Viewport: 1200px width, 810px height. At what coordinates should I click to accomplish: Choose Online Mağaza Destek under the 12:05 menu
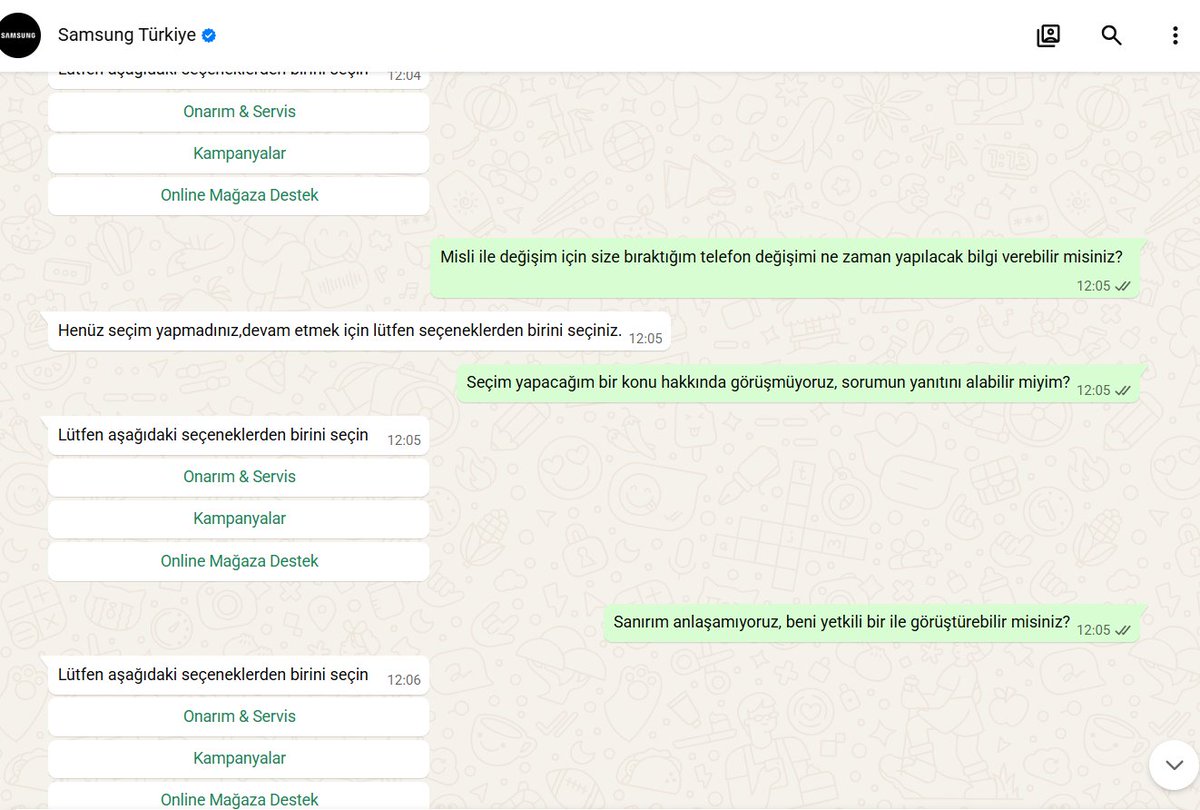(239, 560)
